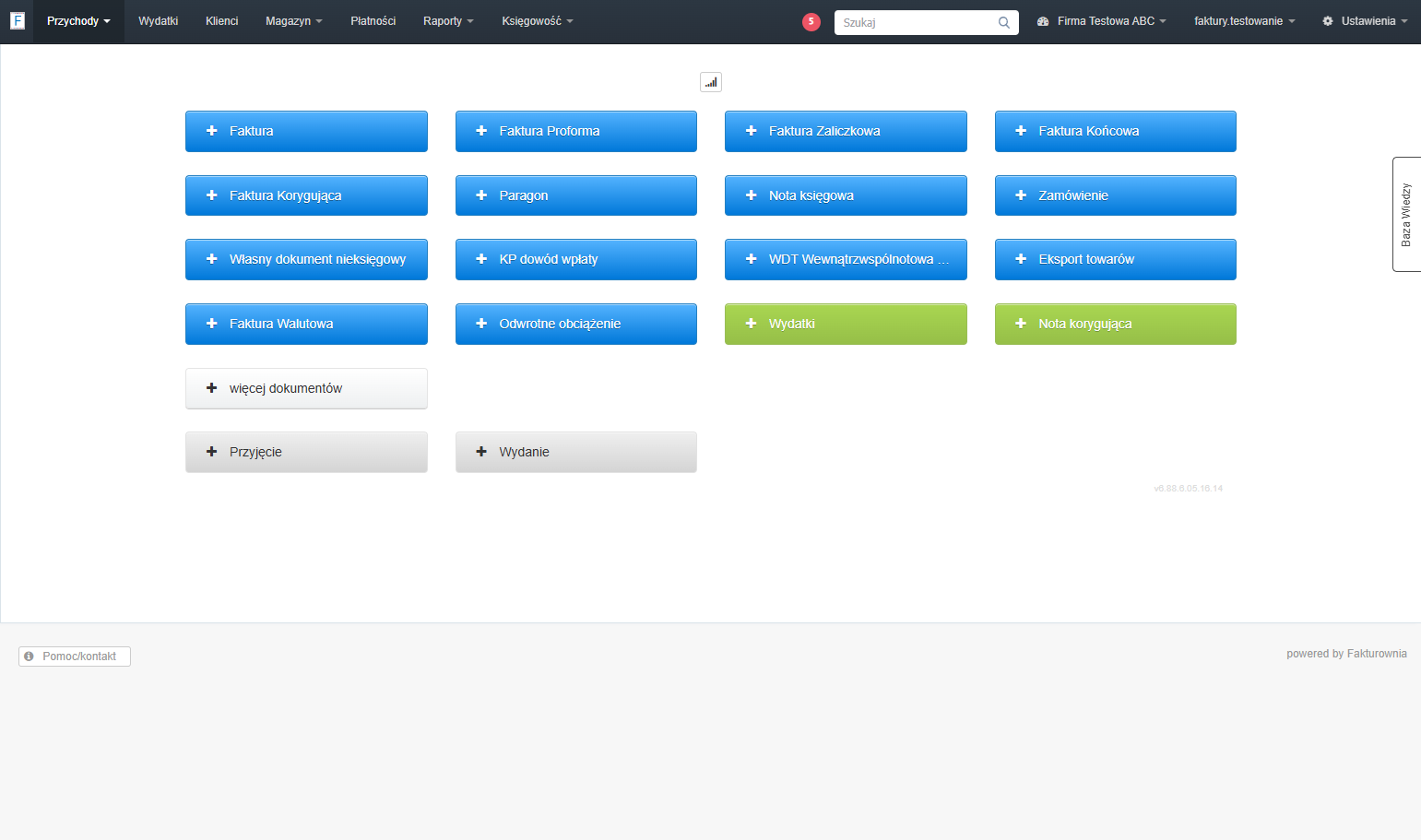Create a new Faktura Proforma
1421x840 pixels.
tap(576, 131)
